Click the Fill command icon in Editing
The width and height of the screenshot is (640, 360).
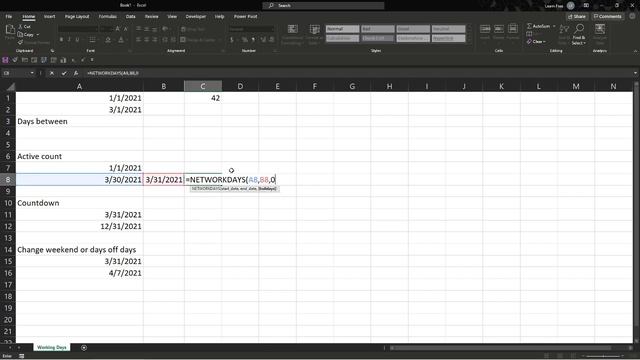click(x=529, y=34)
